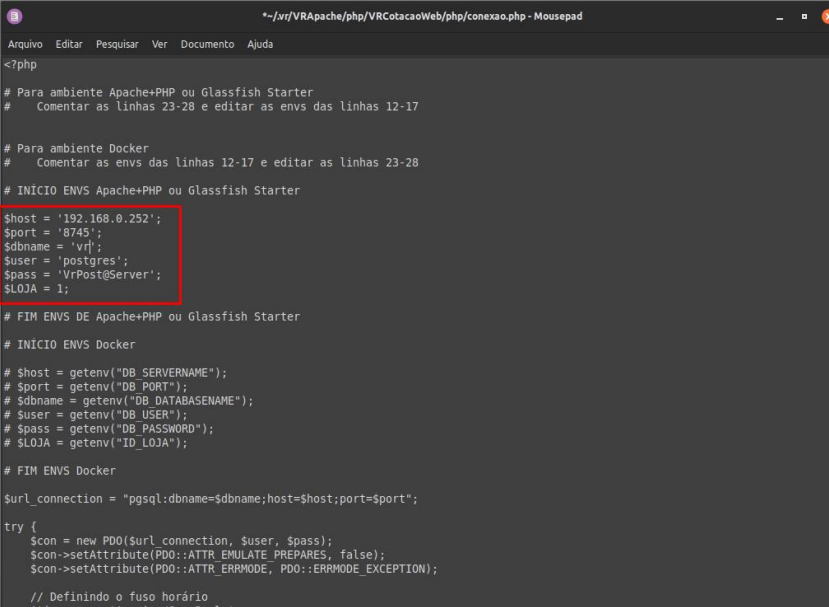Click the window title conexao.php - Mousepad
Image resolution: width=829 pixels, height=607 pixels.
pos(422,16)
